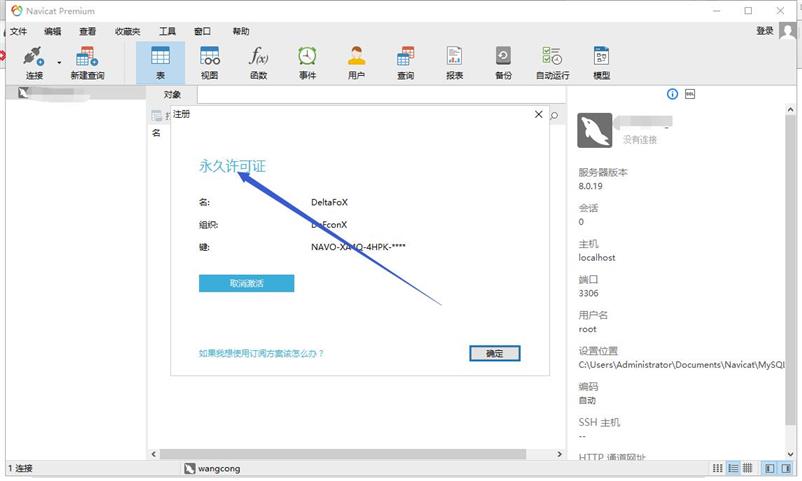
Task: Close the 注册 registration dialog
Action: tap(539, 115)
